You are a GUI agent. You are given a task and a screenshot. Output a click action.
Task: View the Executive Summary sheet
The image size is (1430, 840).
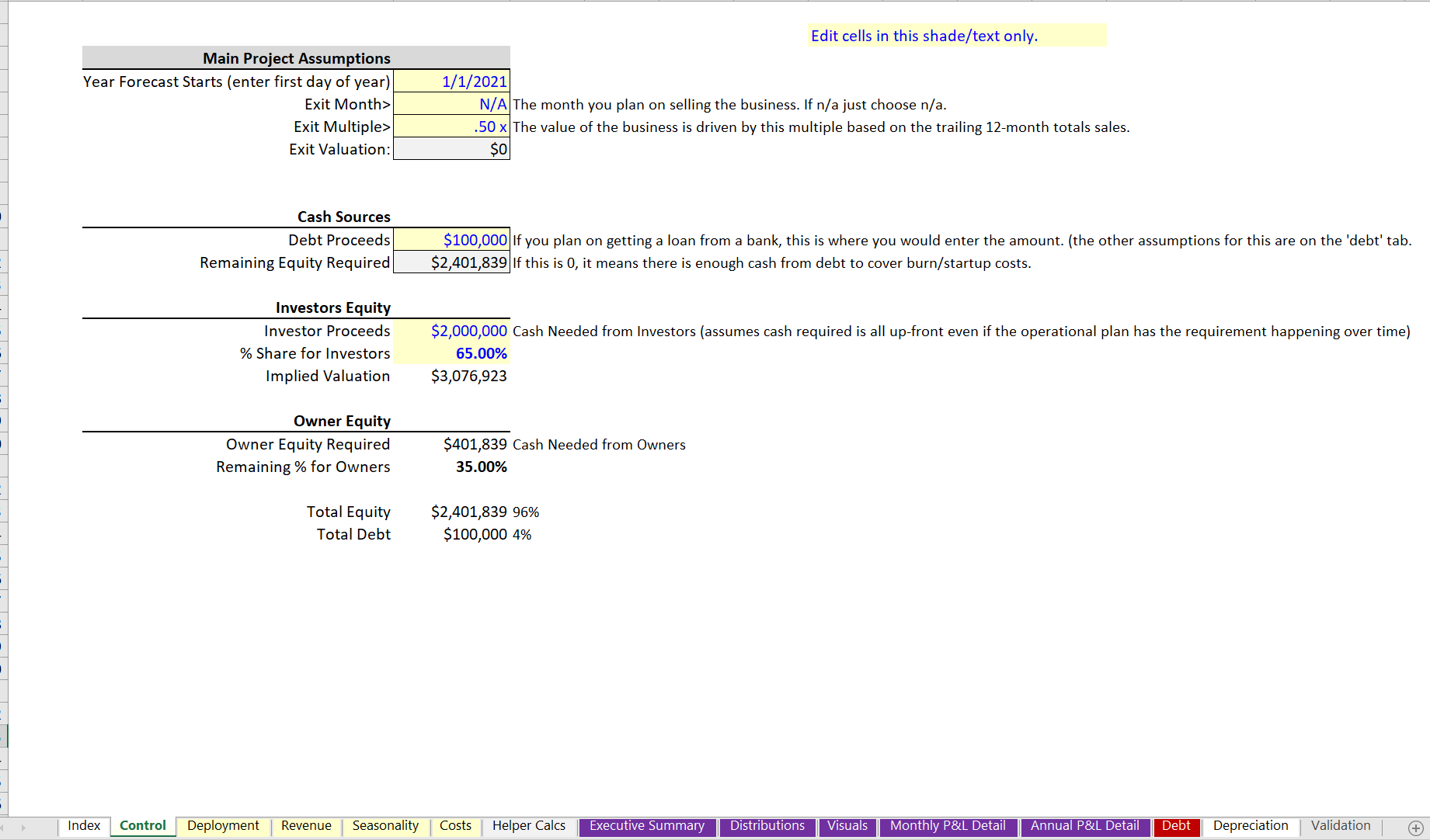tap(646, 826)
